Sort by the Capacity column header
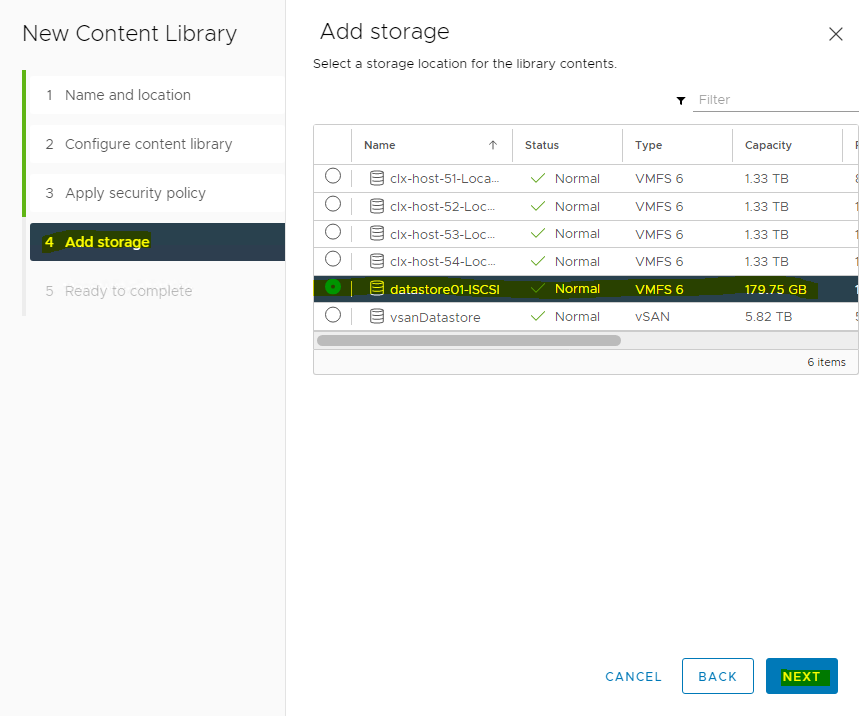The height and width of the screenshot is (716, 861). tap(768, 145)
